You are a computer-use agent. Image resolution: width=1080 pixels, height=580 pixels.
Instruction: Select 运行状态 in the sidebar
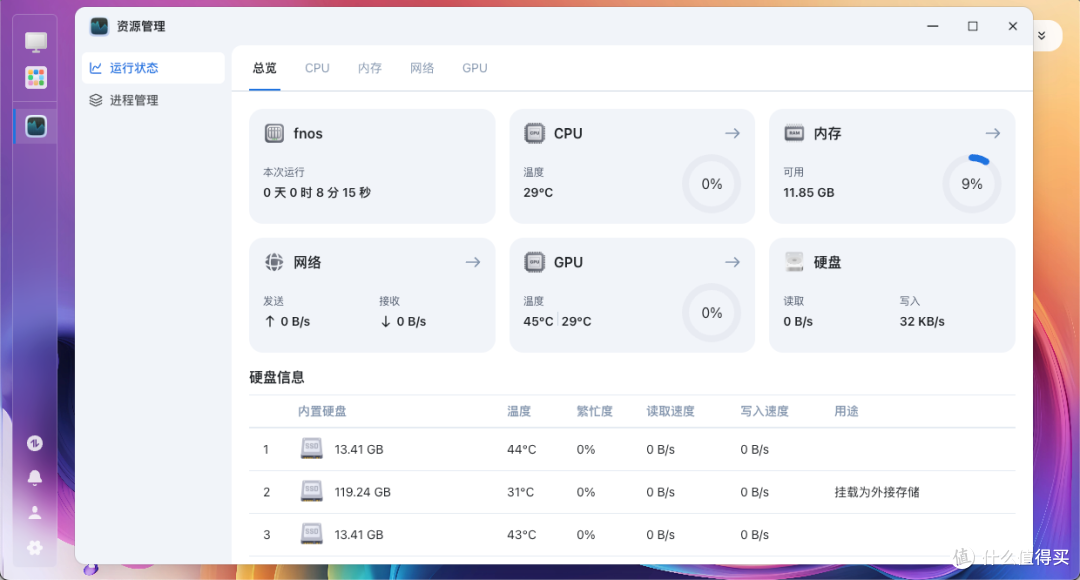[153, 68]
